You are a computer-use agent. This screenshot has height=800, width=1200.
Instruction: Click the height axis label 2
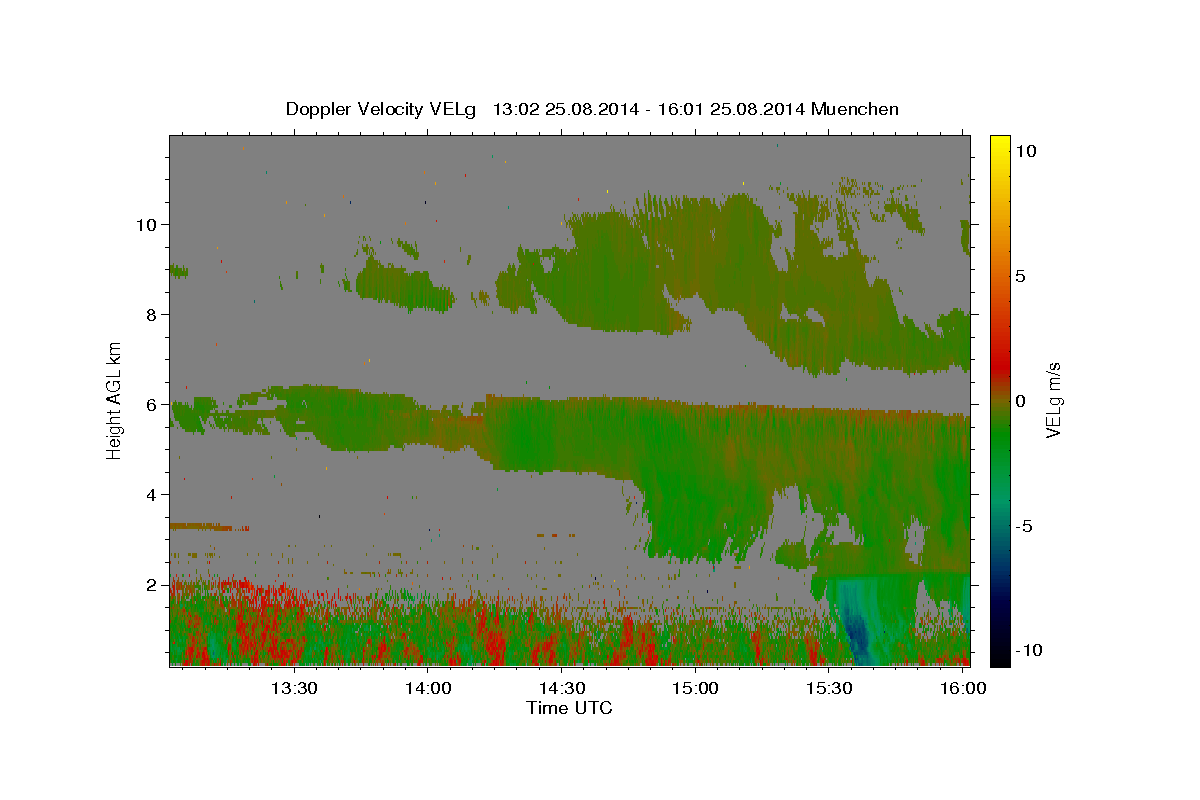(x=152, y=585)
